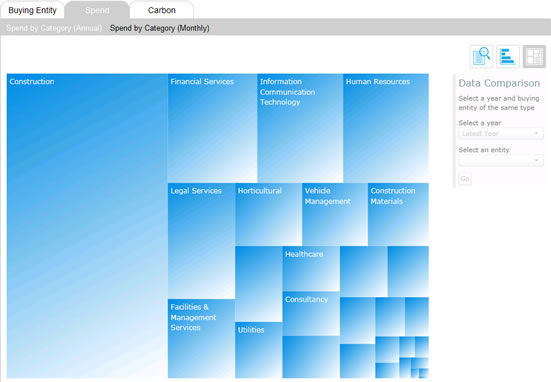Viewport: 551px width, 382px height.
Task: Select the Utilities treemap block
Action: point(259,350)
